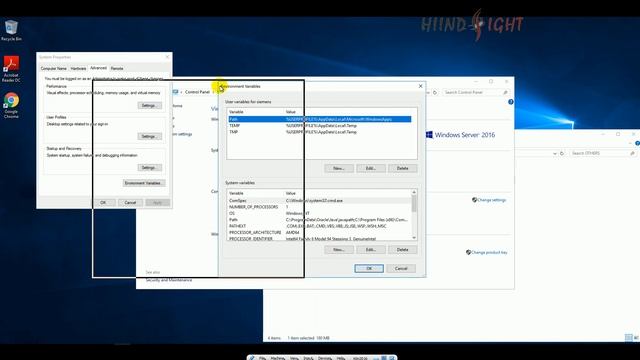The width and height of the screenshot is (640, 360).
Task: Close the Environment Variables dialog
Action: [x=420, y=86]
